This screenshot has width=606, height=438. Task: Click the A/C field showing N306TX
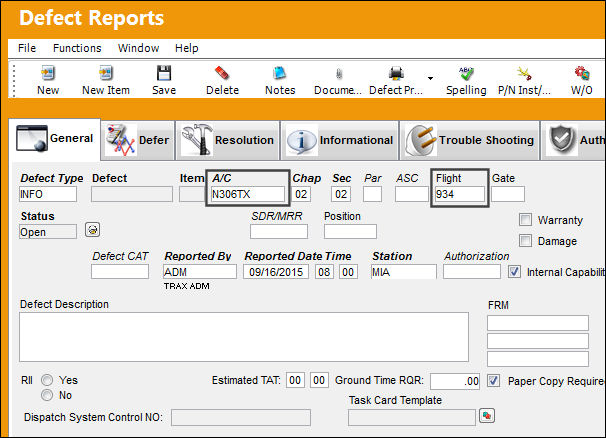coord(248,194)
